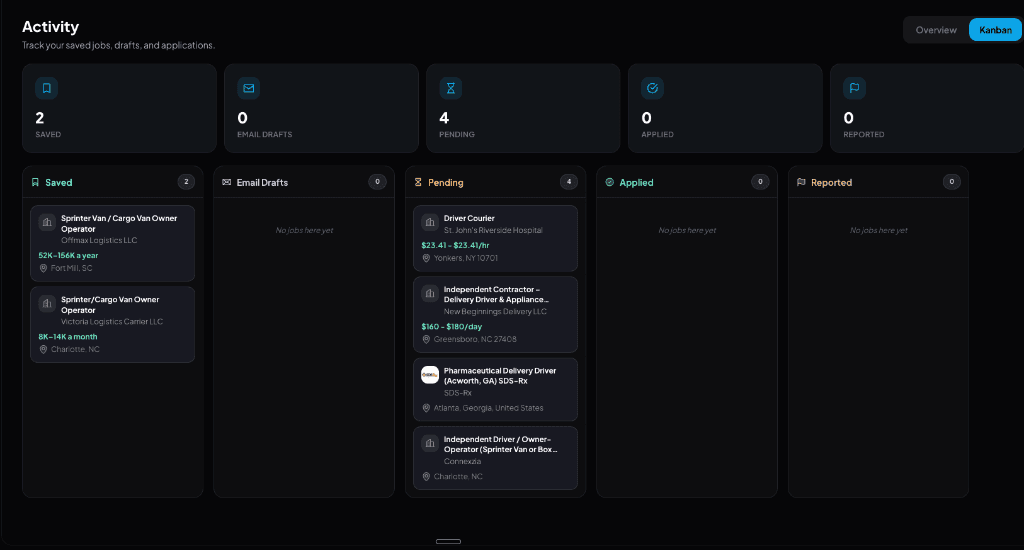This screenshot has width=1024, height=550.
Task: Click the "SDS-Rx" company name
Action: 457,393
